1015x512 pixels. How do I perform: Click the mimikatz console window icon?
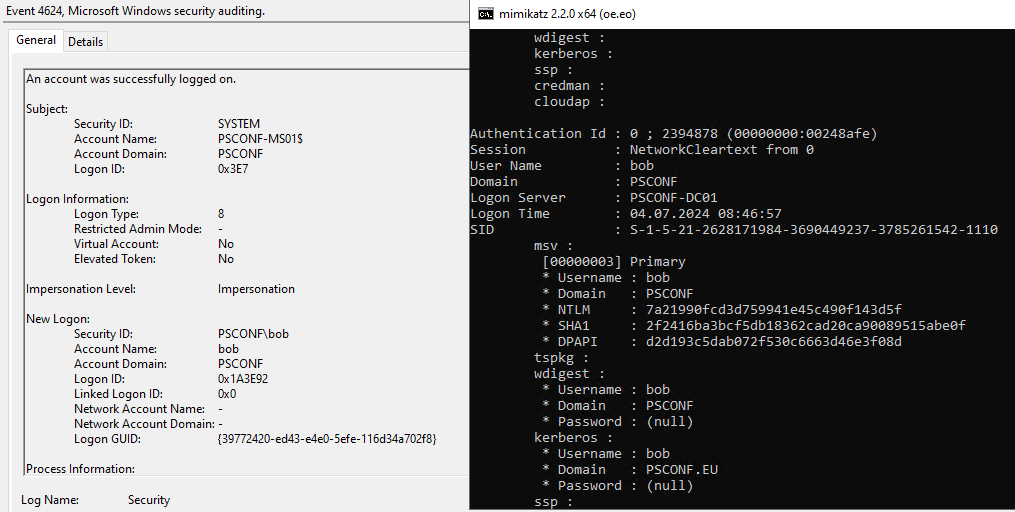[x=485, y=14]
